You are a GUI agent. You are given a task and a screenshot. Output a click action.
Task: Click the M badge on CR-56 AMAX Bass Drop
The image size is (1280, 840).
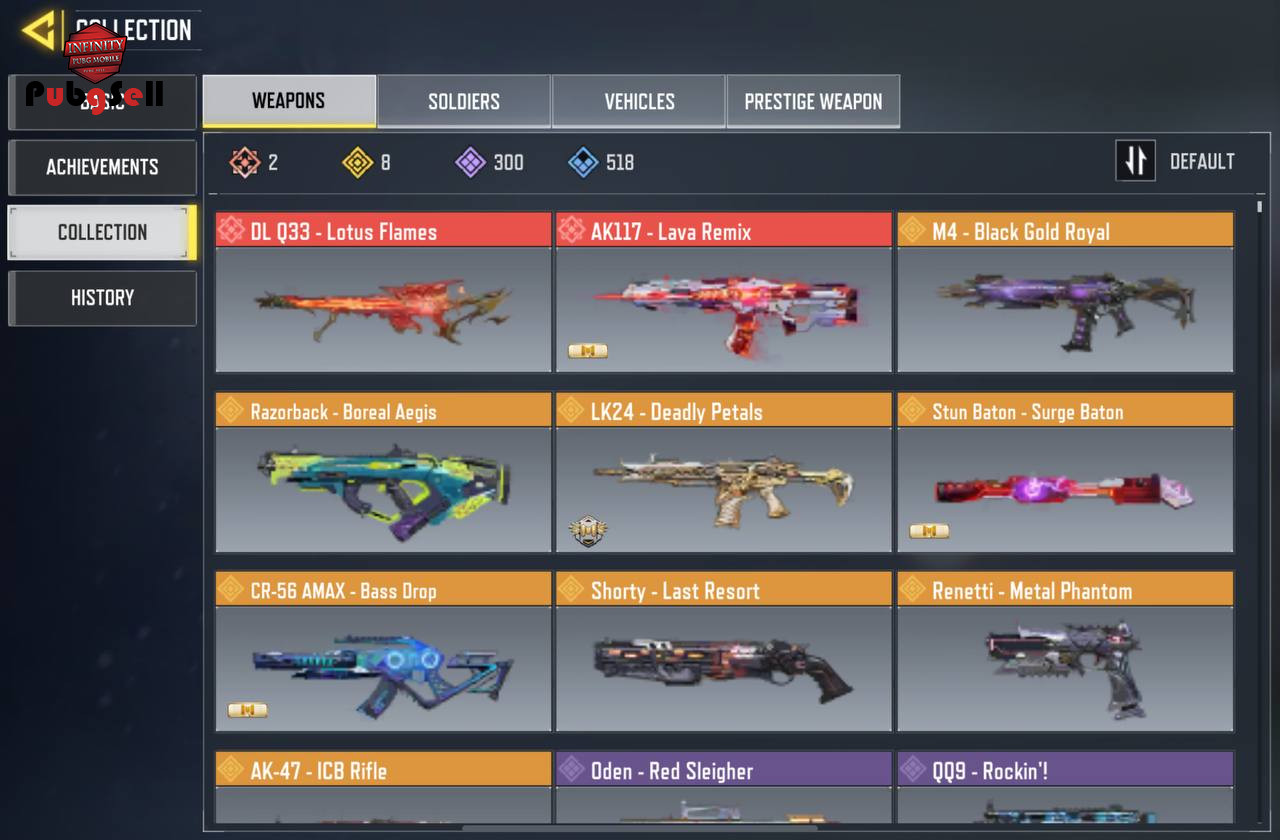pos(247,710)
